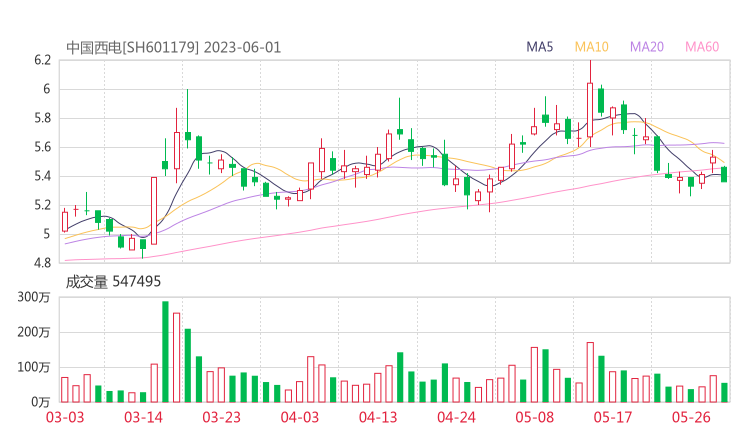Click the 05-17 date label
The image size is (740, 440).
click(613, 417)
